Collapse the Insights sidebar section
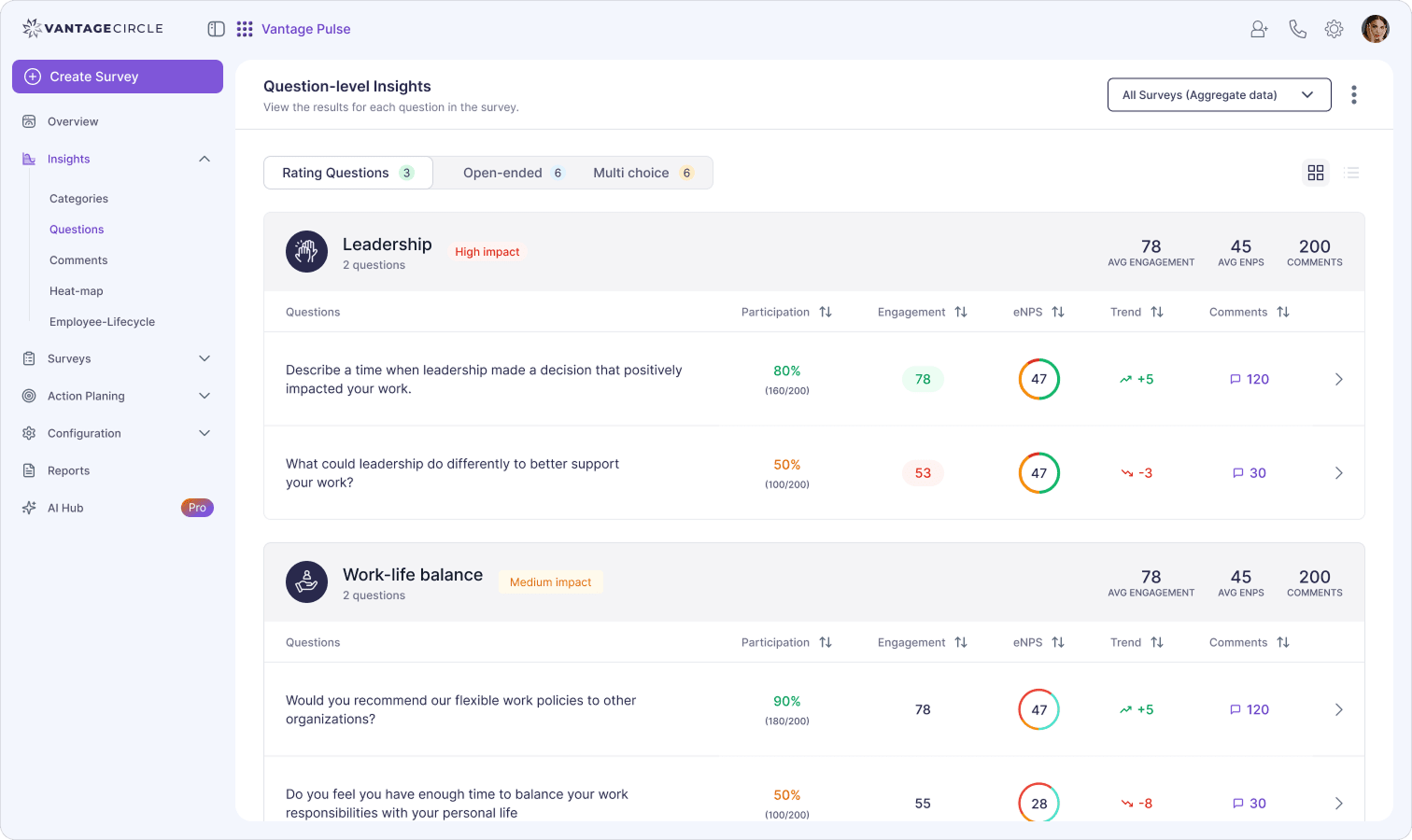1412x840 pixels. [205, 159]
